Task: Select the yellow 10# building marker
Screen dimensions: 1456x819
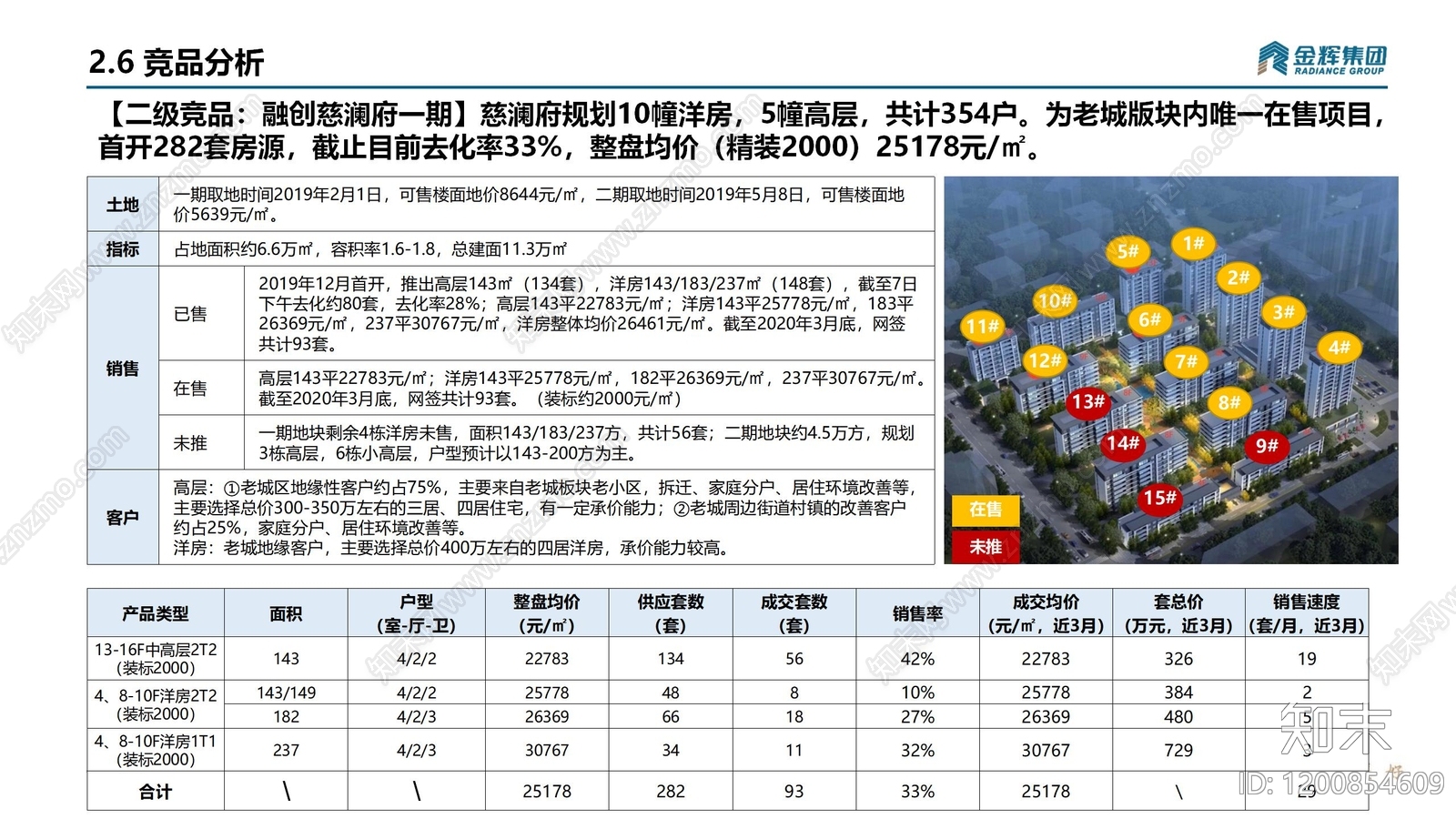Action: 1055,300
